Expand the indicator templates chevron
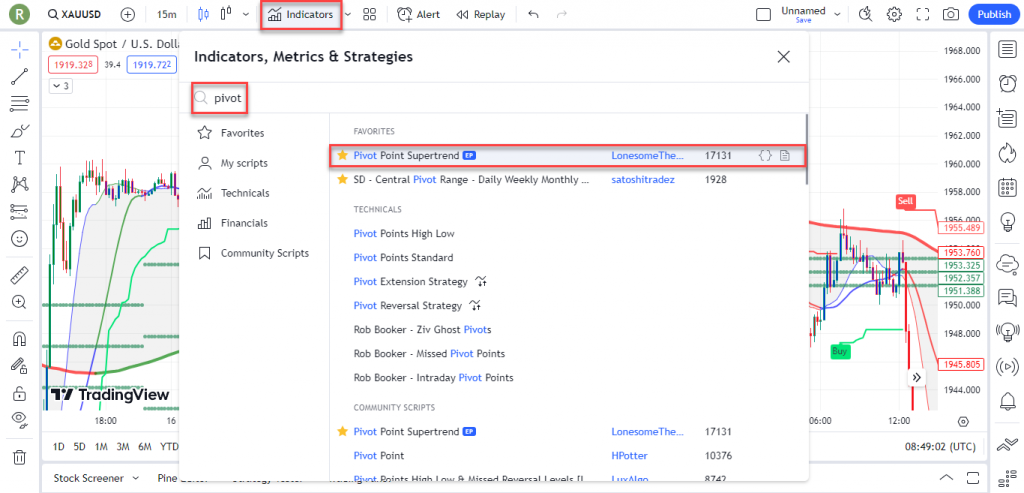Screen dimensions: 1024x493 coord(347,14)
